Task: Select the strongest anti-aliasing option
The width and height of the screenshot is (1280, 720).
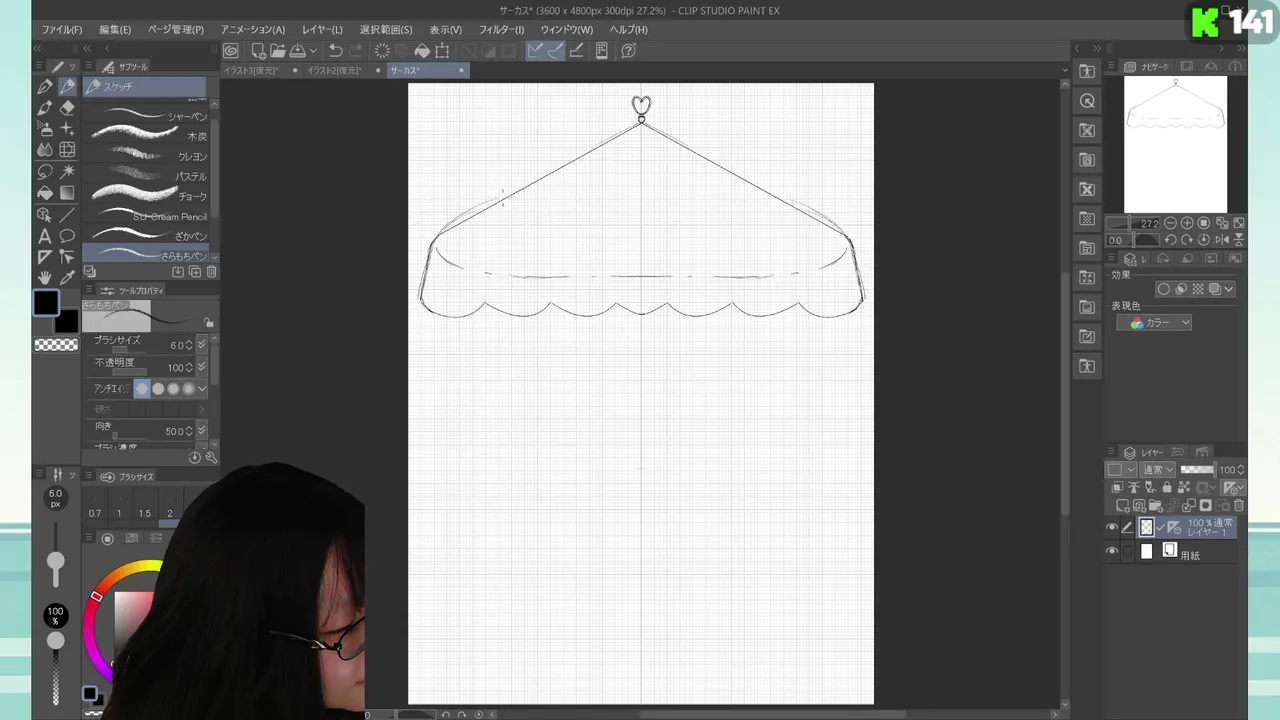Action: point(189,389)
